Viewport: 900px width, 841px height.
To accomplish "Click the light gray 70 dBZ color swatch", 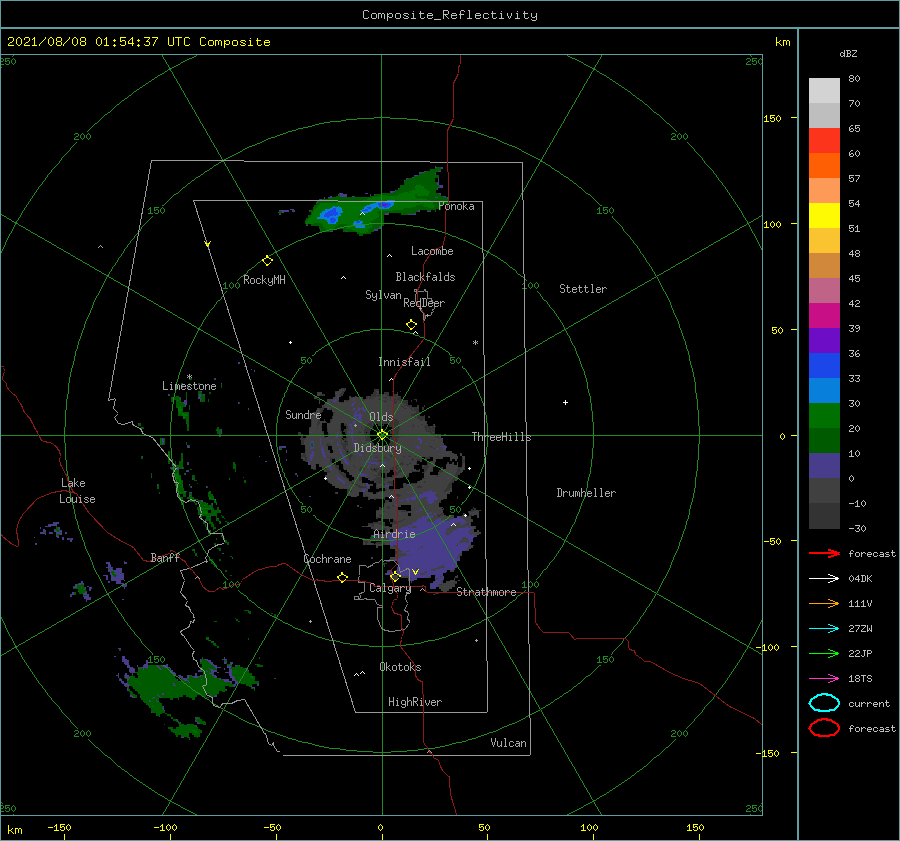I will (x=824, y=91).
